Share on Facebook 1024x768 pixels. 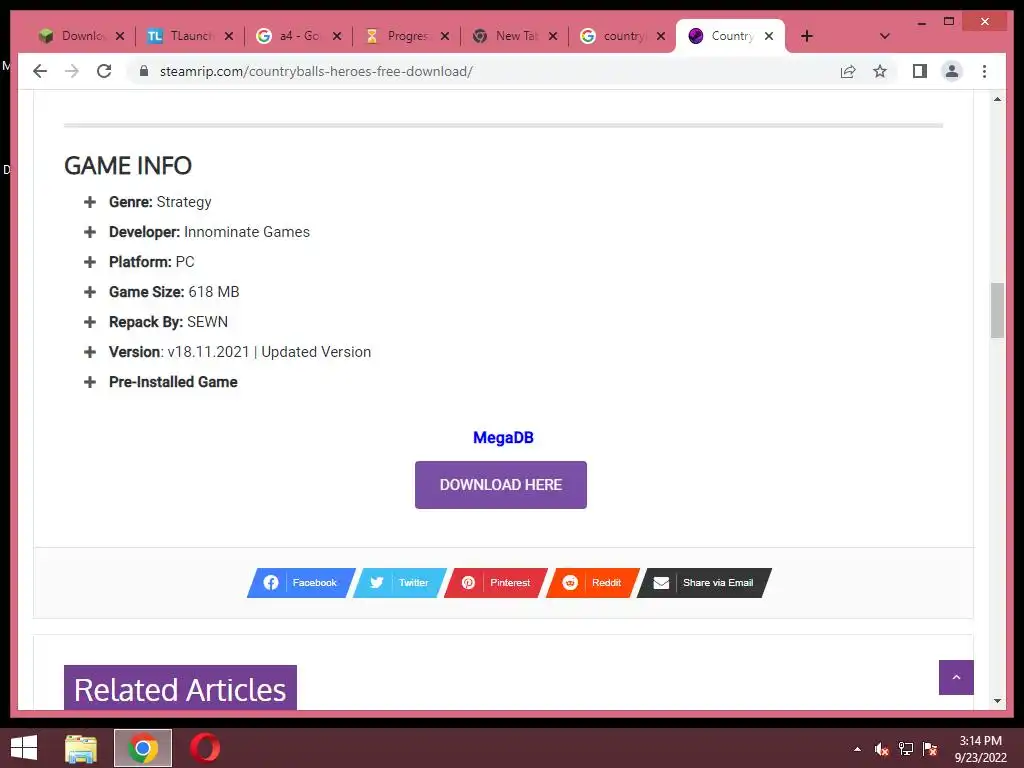point(301,583)
